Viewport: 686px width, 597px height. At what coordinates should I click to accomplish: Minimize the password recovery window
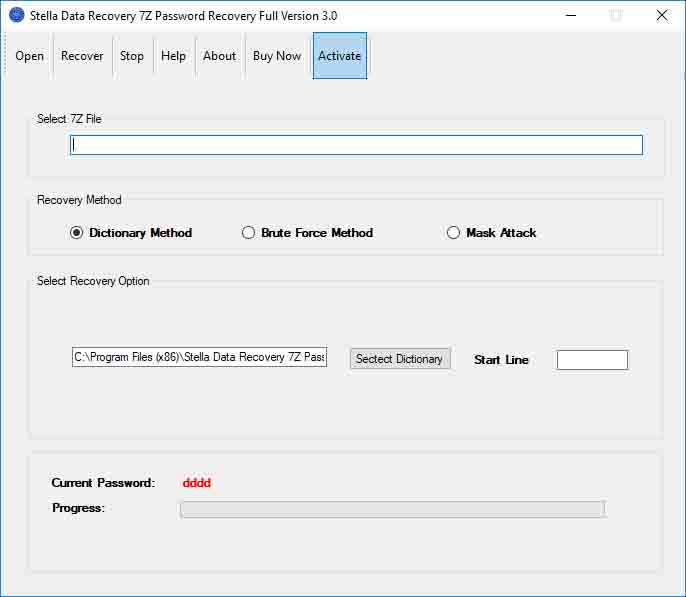pos(570,15)
